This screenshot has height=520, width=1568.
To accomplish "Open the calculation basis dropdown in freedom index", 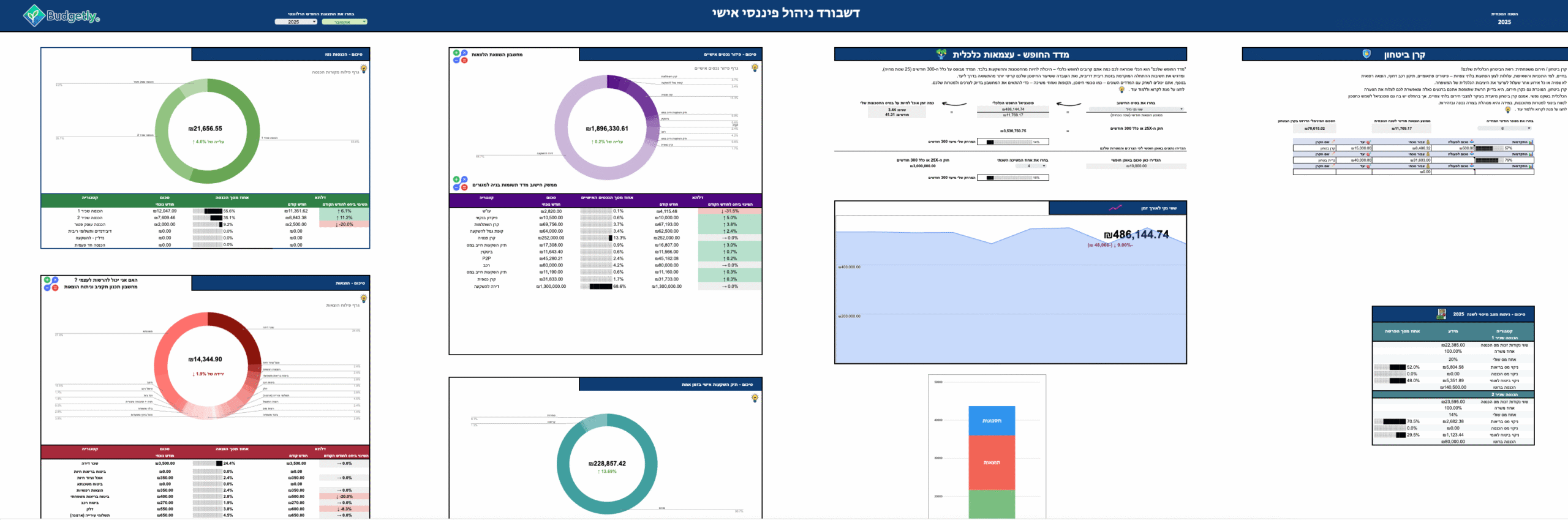I will pos(1136,109).
